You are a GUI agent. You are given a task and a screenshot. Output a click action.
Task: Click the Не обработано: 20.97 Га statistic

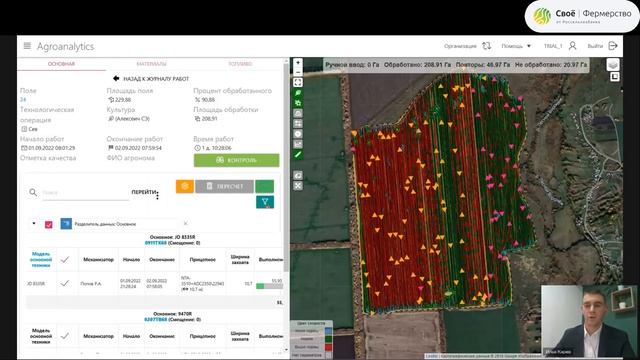click(551, 64)
